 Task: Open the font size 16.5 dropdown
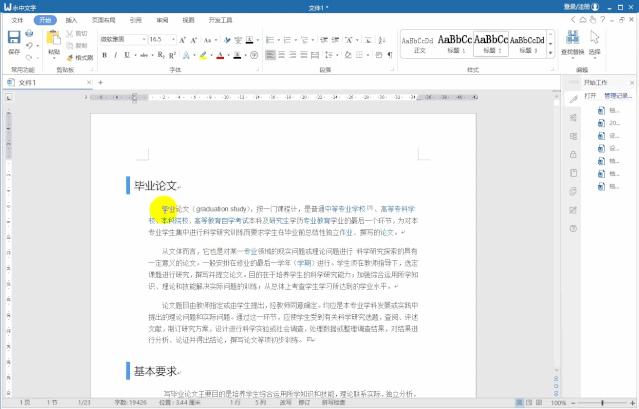coord(173,40)
